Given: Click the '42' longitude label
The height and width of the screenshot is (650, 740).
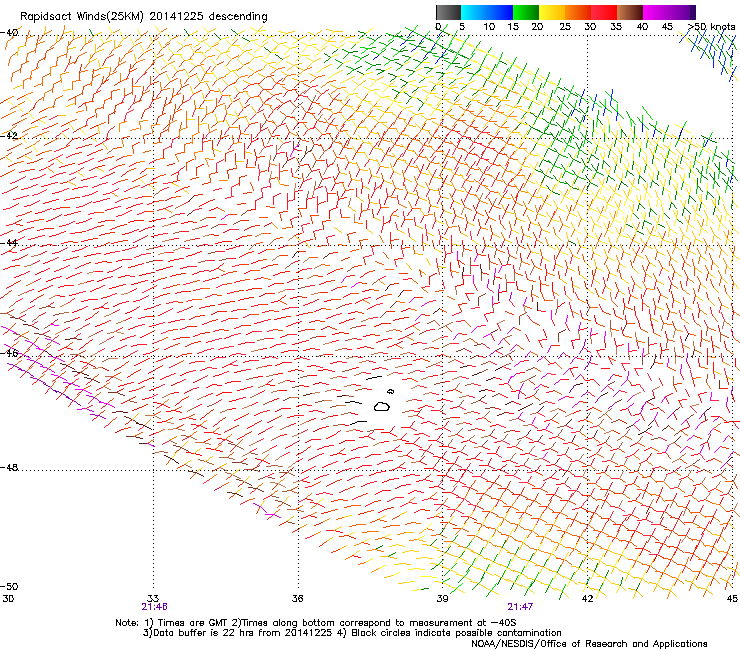Looking at the screenshot, I should [x=587, y=598].
